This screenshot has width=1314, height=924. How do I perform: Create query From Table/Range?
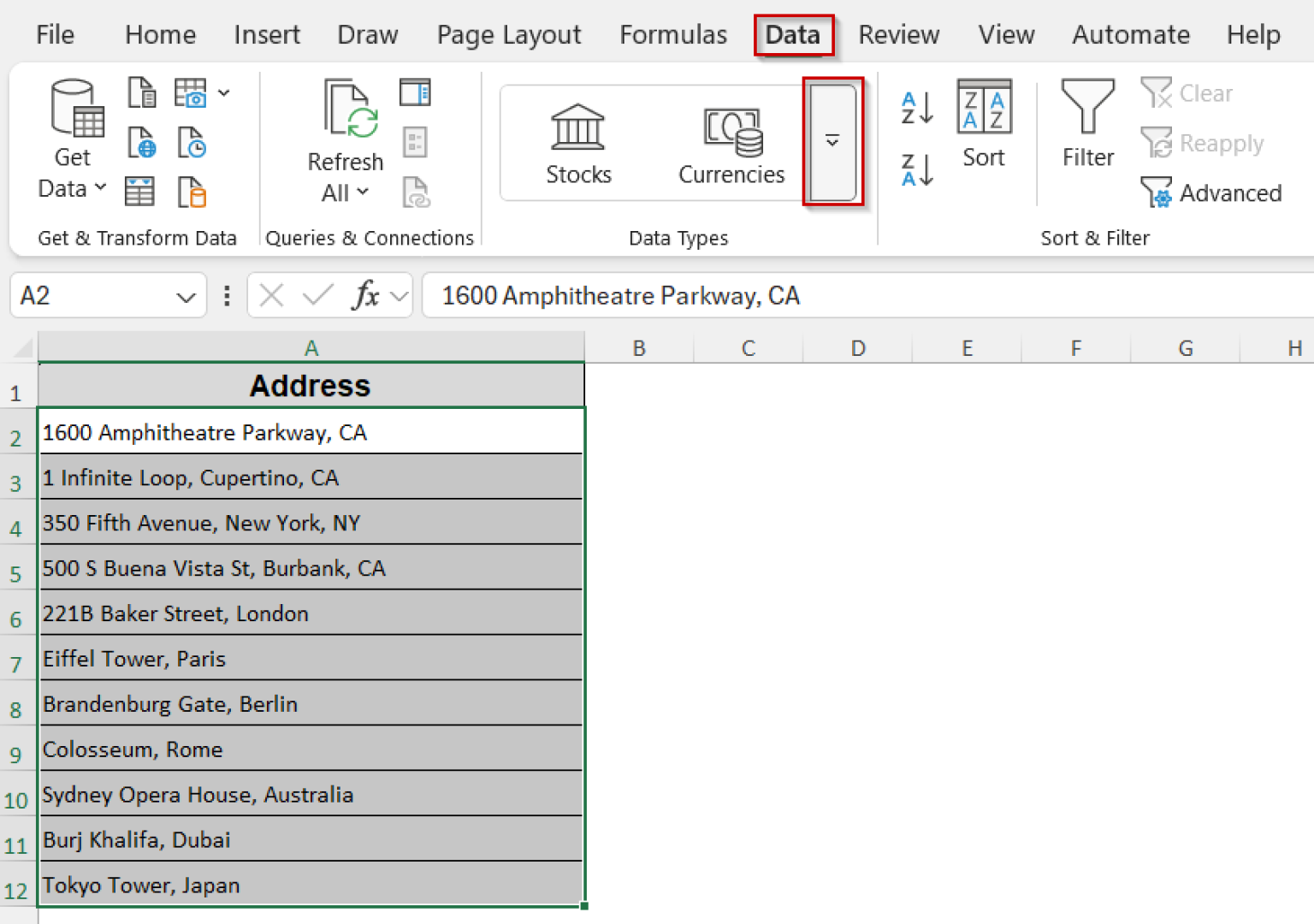[x=139, y=193]
